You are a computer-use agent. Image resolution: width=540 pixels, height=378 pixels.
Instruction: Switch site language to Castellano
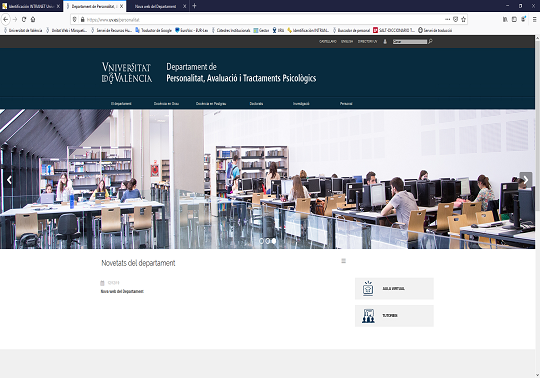point(328,42)
